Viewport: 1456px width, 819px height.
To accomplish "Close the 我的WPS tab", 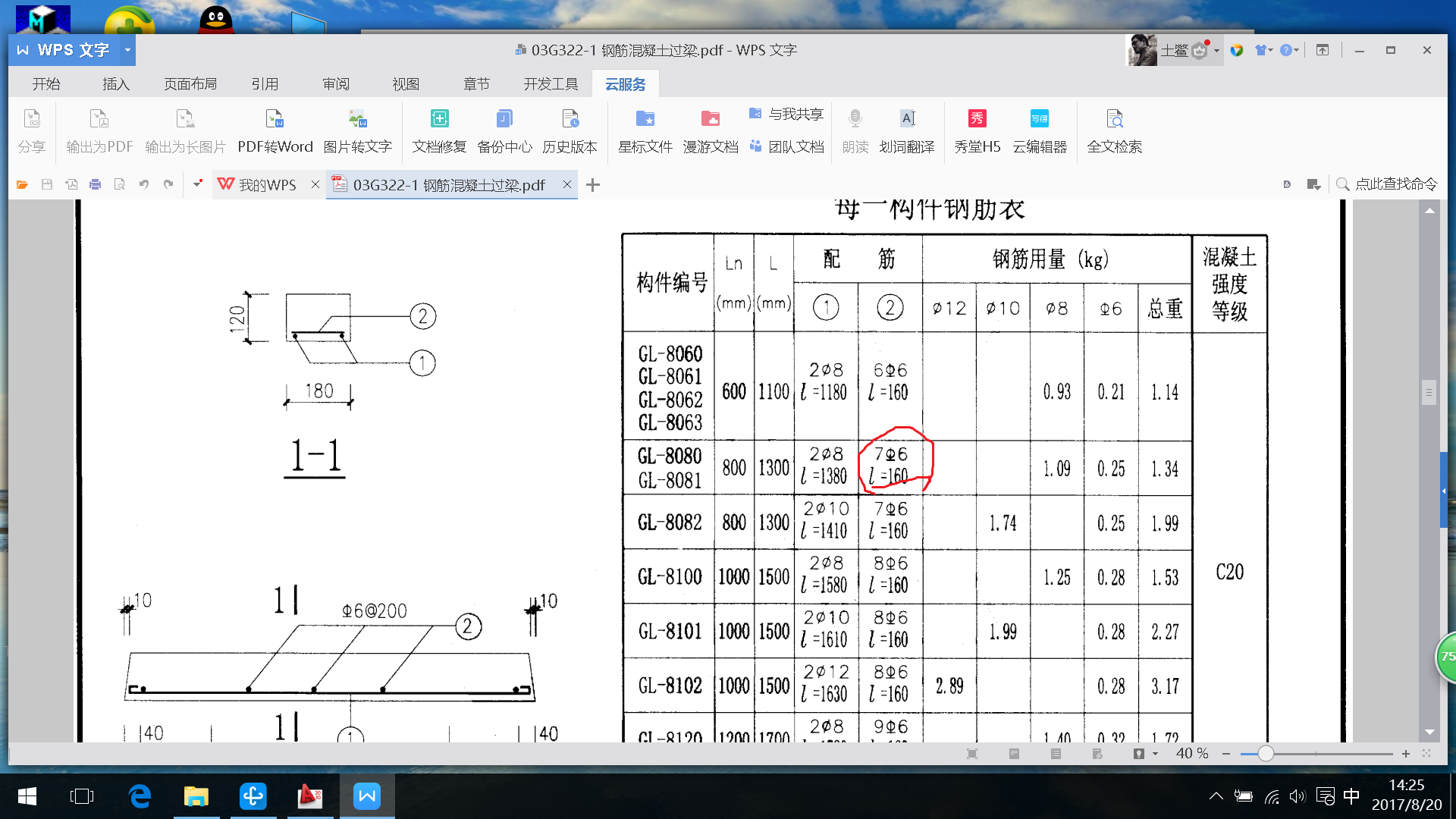I will 315,184.
